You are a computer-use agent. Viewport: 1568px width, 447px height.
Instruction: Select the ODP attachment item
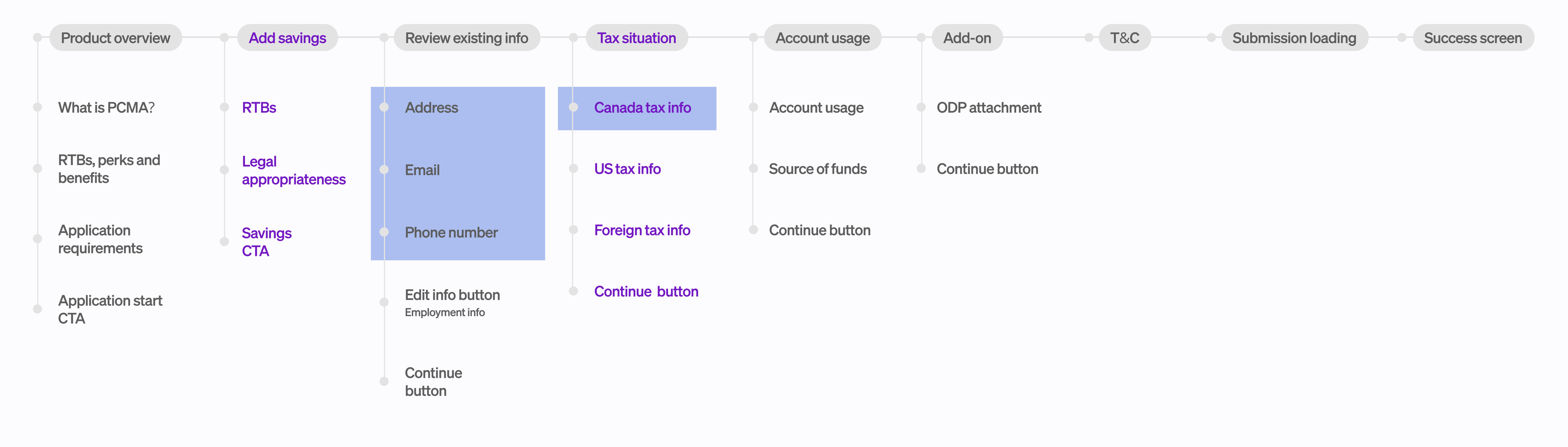[x=989, y=108]
